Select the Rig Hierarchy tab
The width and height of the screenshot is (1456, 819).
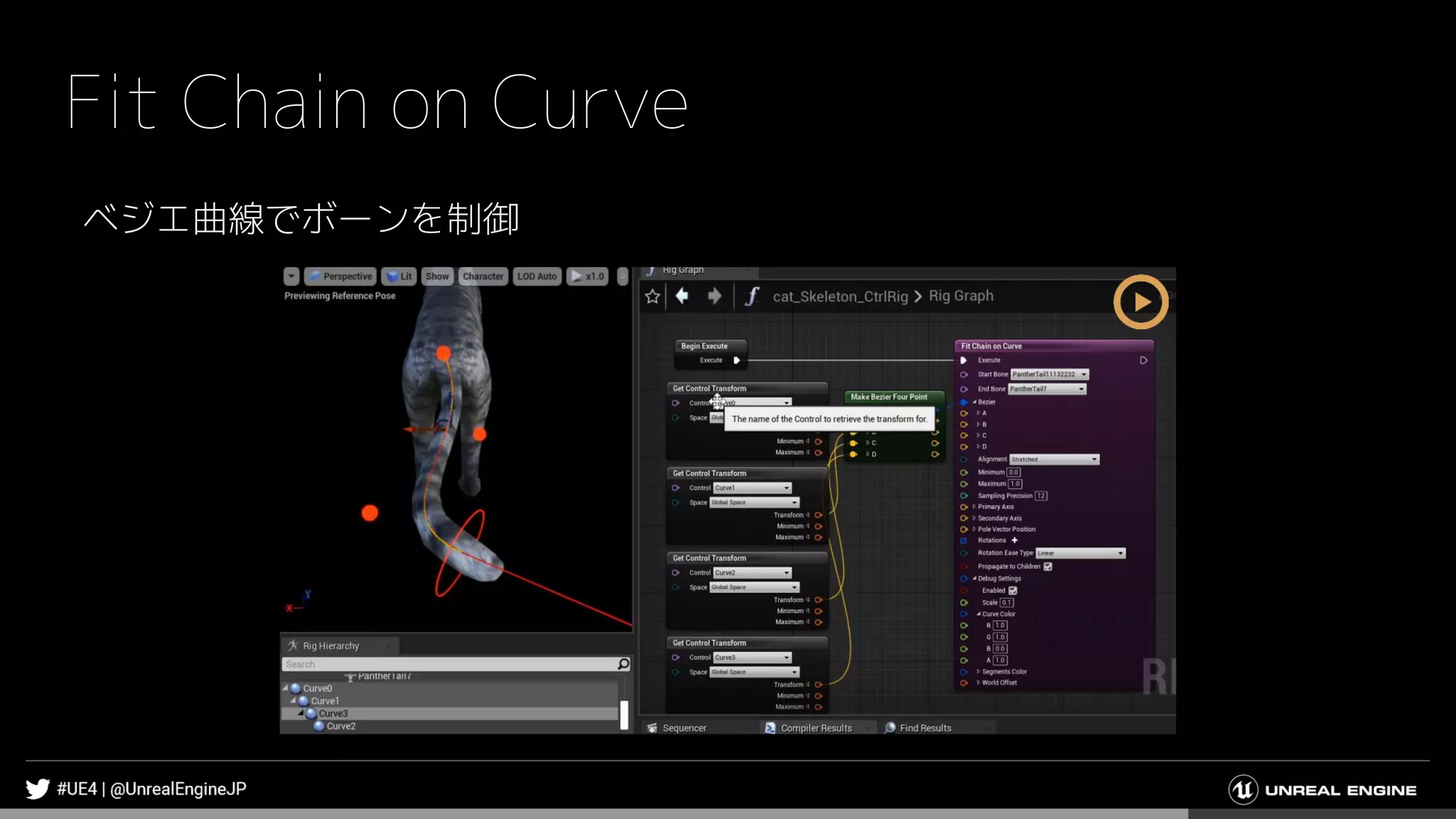340,646
